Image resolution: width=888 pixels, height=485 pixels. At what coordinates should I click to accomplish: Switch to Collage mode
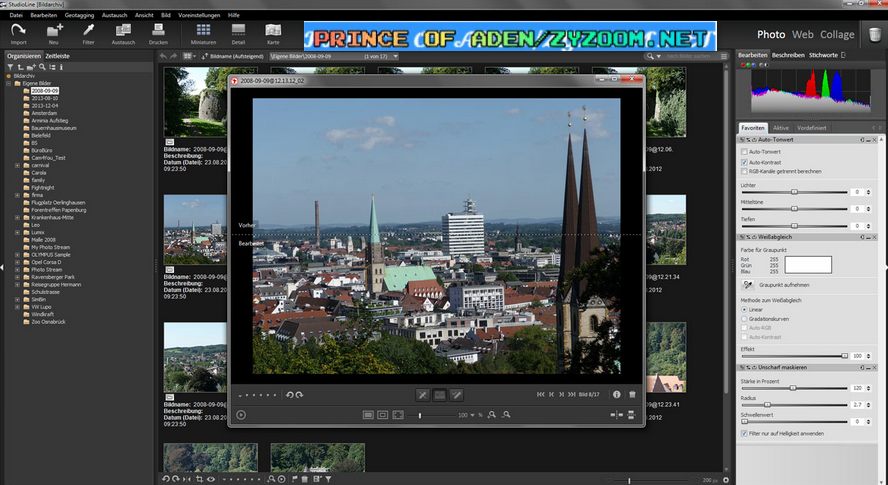pyautogui.click(x=837, y=35)
